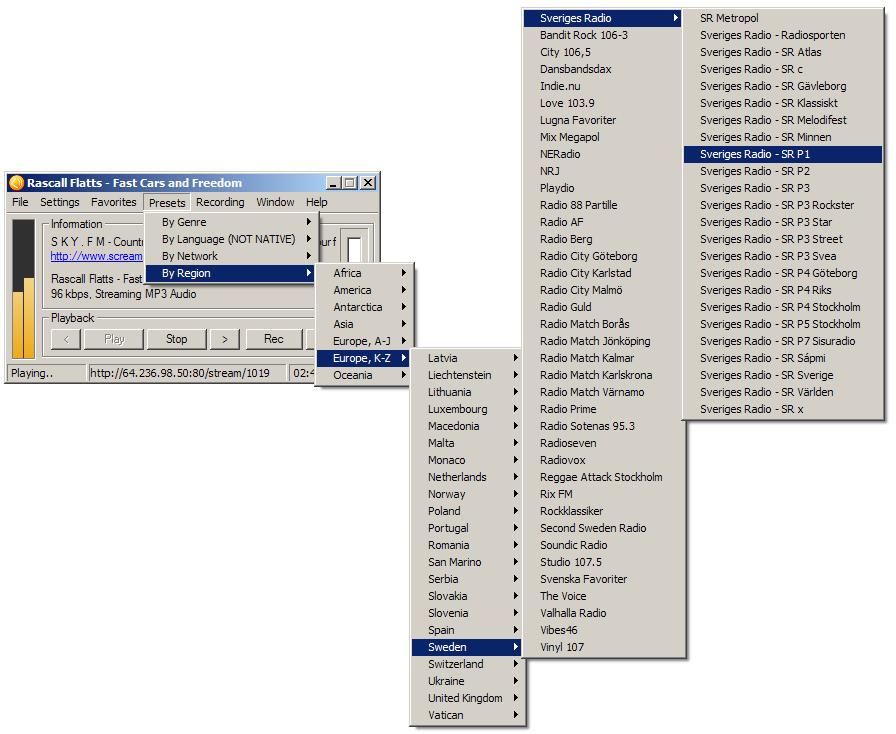896x734 pixels.
Task: Pick the Vinyl 107 station
Action: click(603, 648)
